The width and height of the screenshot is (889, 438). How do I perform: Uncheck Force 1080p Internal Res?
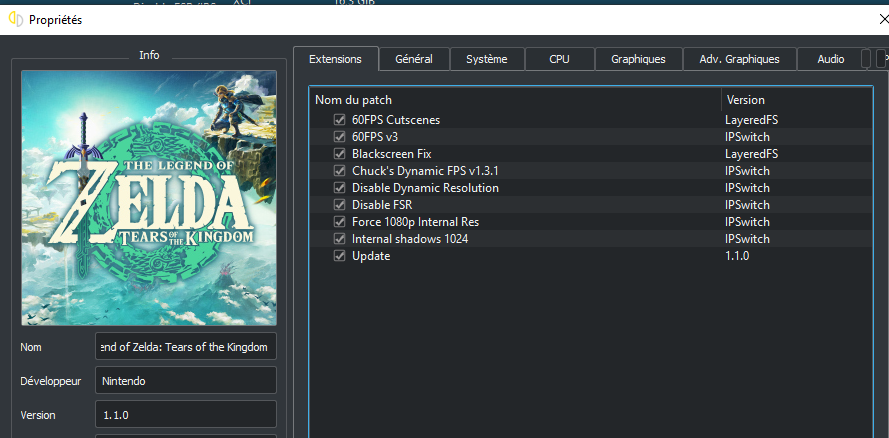[x=340, y=222]
